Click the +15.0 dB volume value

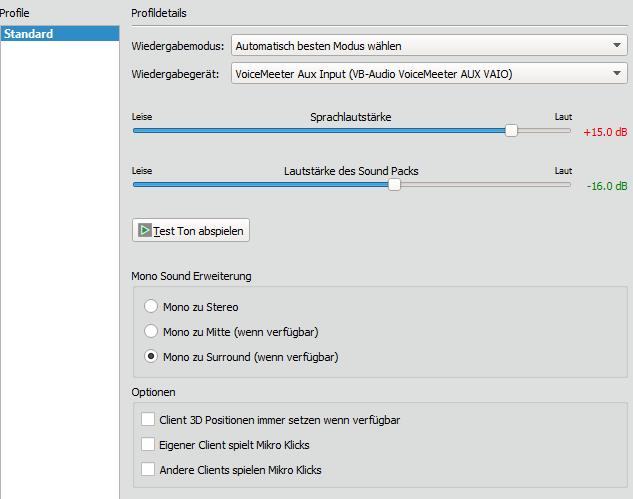coord(605,132)
